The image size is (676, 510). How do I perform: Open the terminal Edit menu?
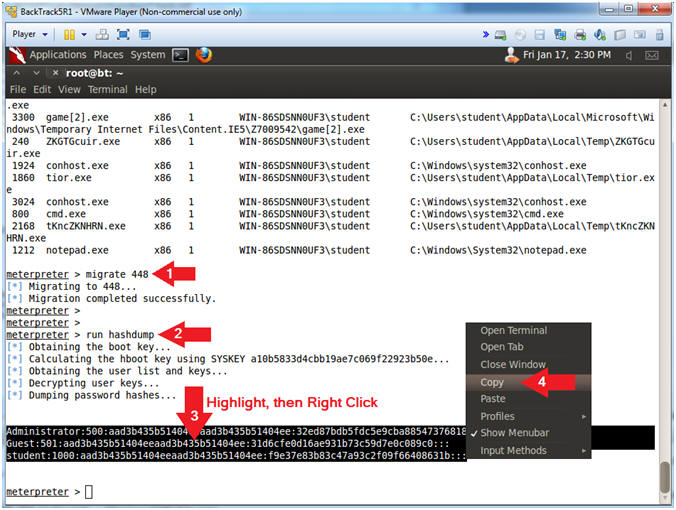(x=42, y=89)
